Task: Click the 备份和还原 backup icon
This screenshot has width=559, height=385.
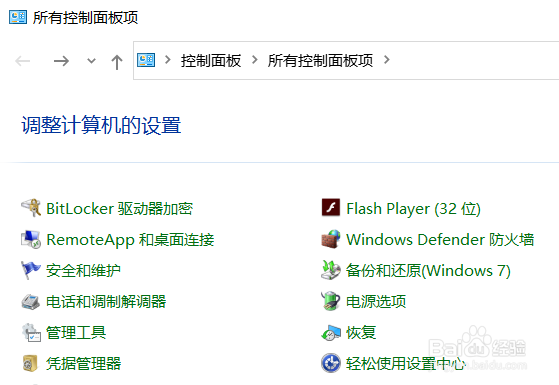Action: [331, 270]
